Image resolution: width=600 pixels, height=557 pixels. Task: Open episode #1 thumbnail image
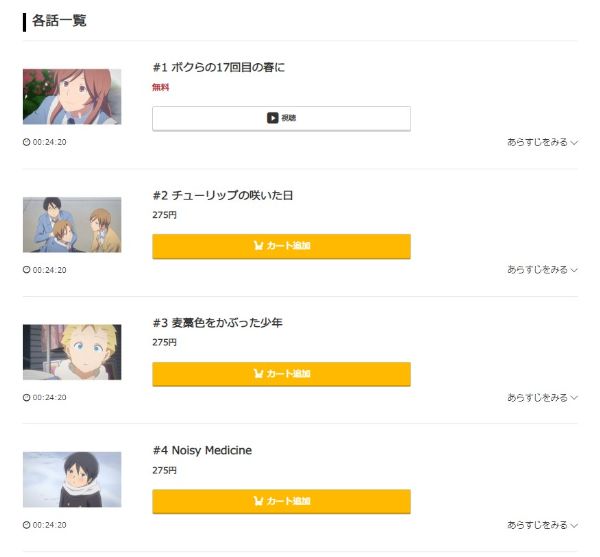click(72, 96)
